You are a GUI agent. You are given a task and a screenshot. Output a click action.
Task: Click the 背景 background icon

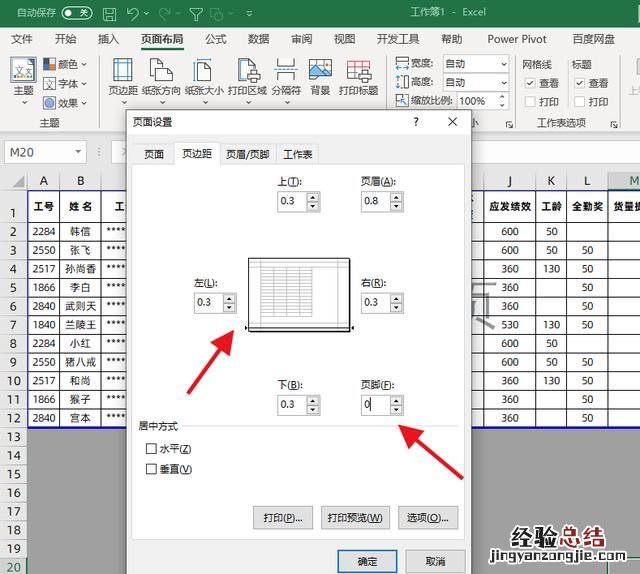[320, 77]
